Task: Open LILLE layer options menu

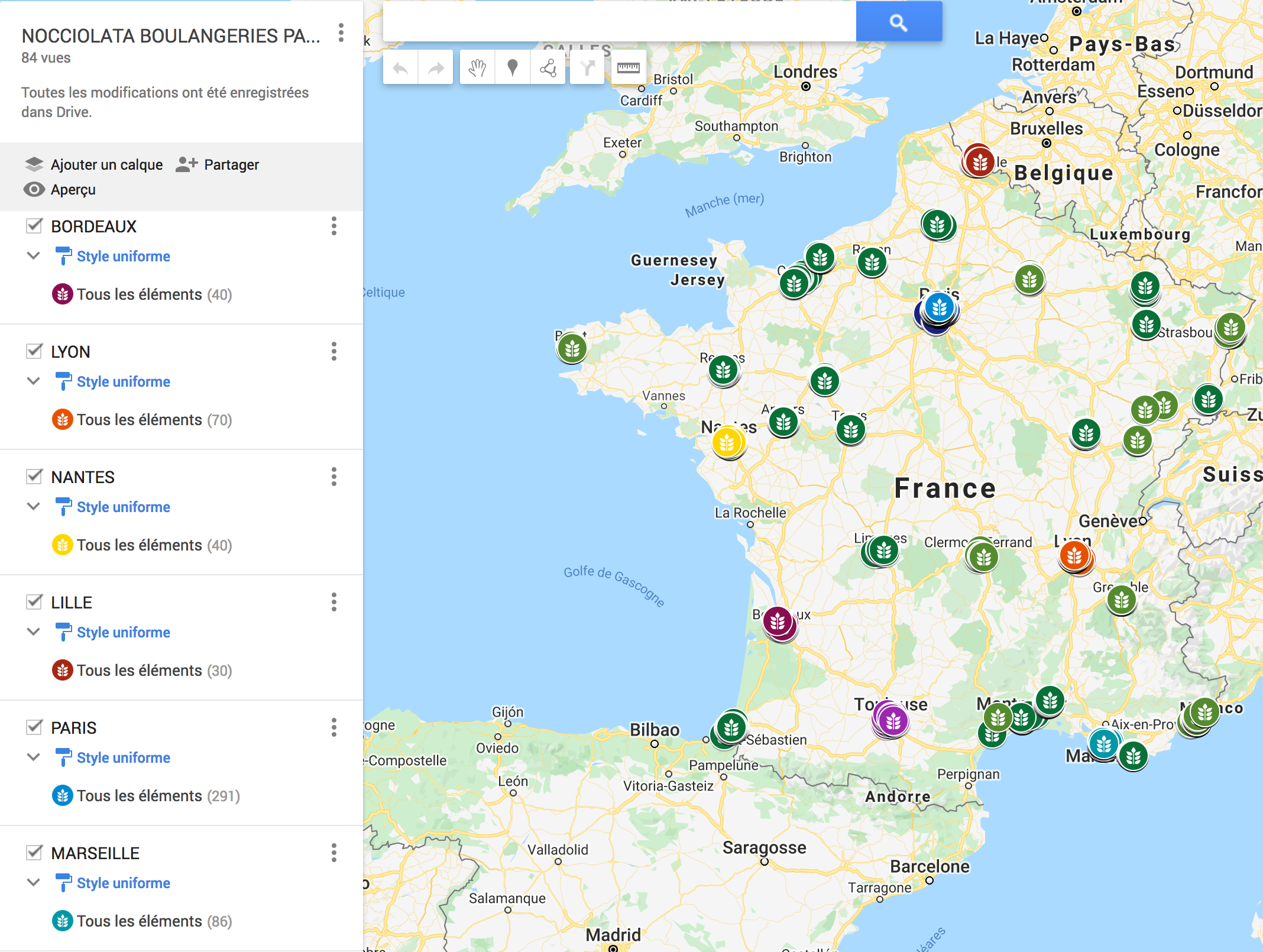Action: pyautogui.click(x=334, y=602)
